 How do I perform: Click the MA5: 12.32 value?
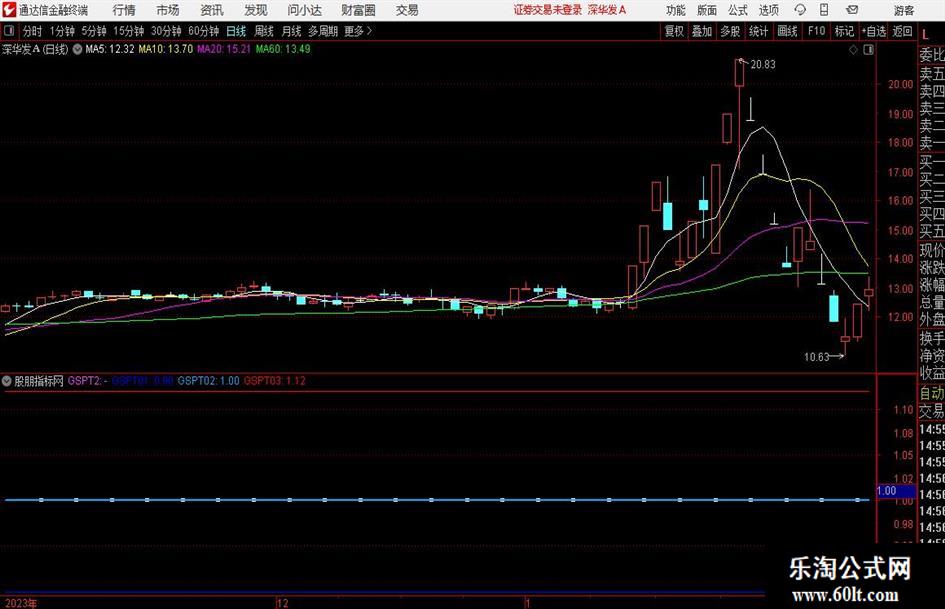[x=110, y=49]
